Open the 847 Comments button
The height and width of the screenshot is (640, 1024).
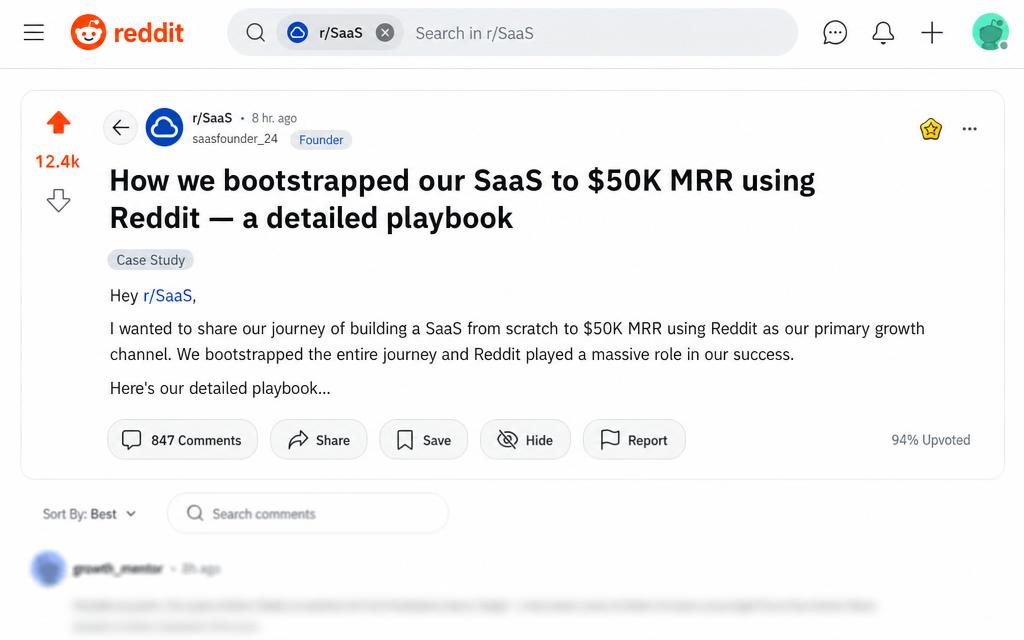[x=182, y=440]
